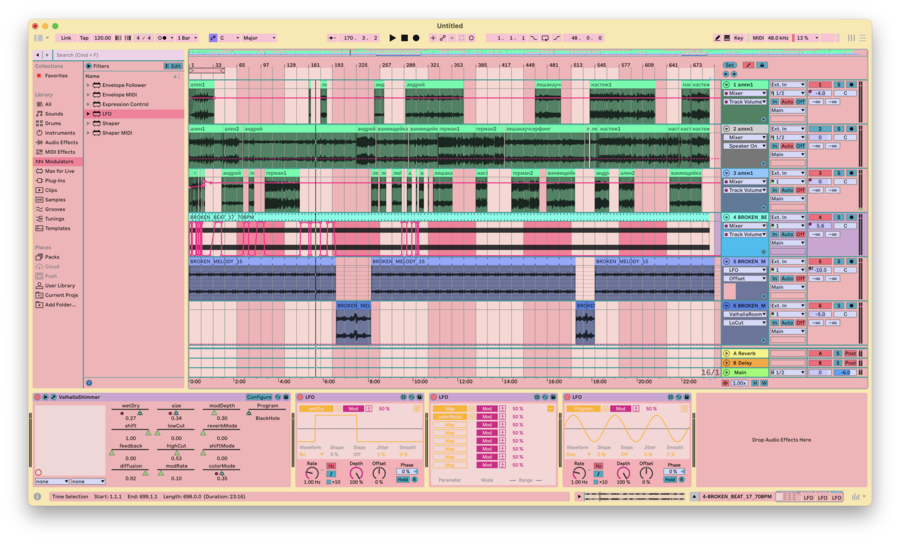This screenshot has width=900, height=543.
Task: Click Lock Envelopes padlock icon
Action: coord(761,65)
